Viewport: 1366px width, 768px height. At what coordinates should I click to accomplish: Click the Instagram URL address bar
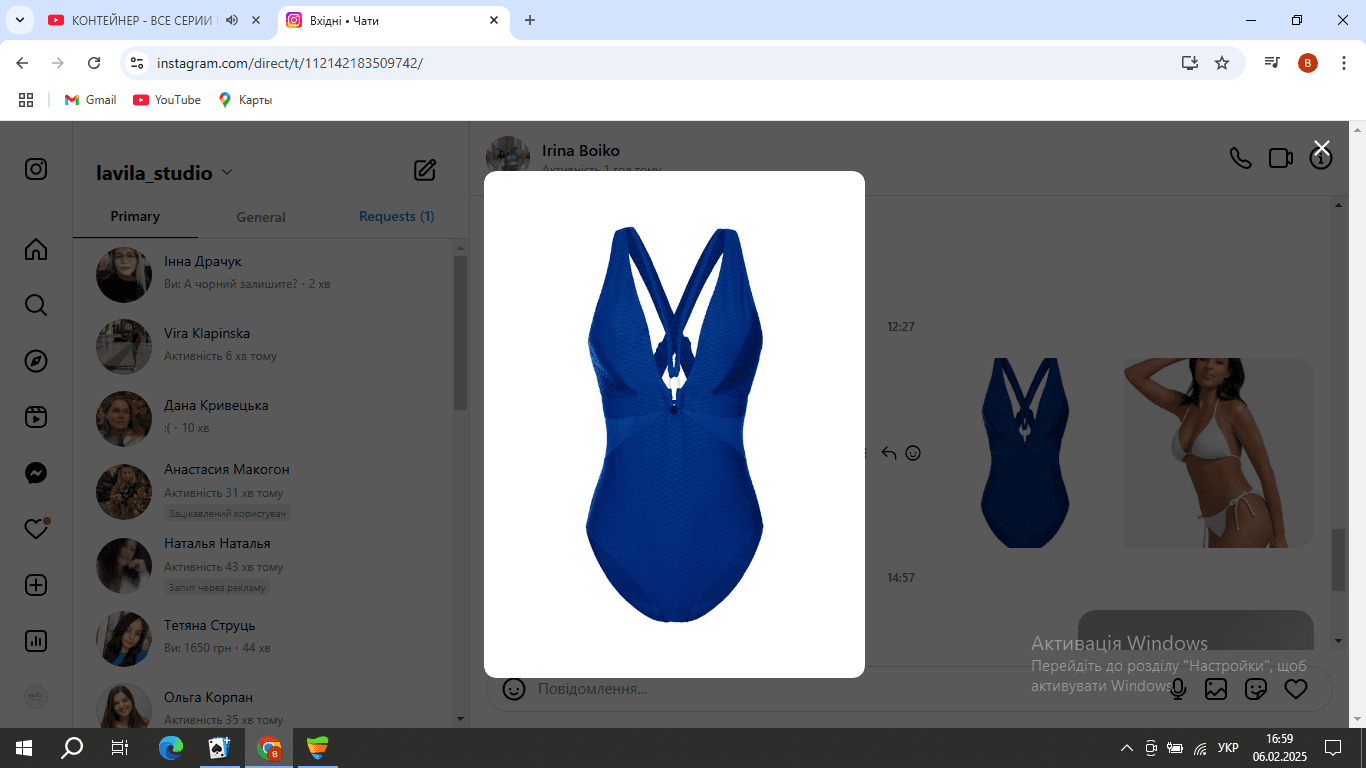(x=660, y=63)
